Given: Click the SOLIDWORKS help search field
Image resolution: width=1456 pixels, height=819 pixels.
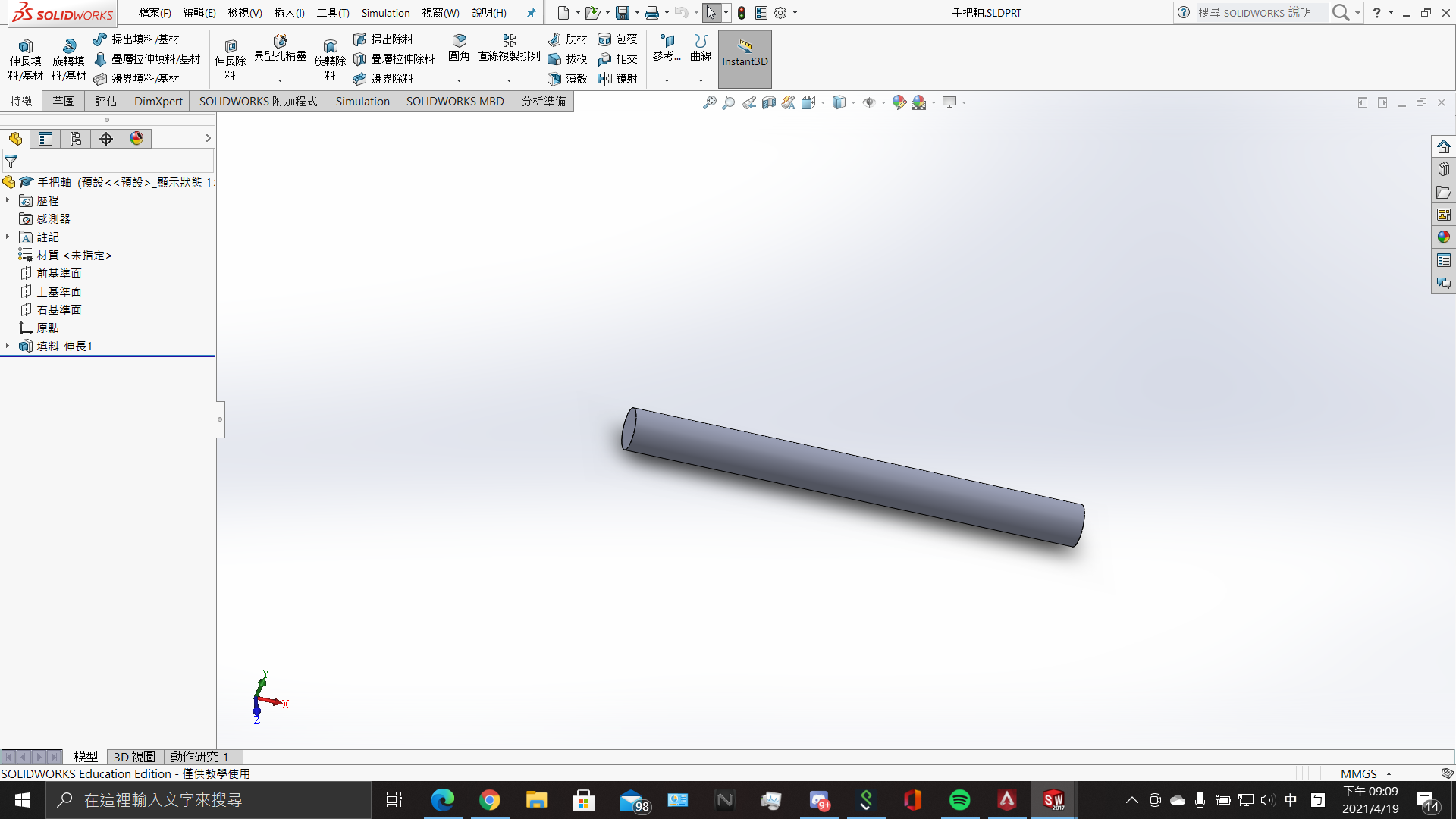Looking at the screenshot, I should [1254, 13].
